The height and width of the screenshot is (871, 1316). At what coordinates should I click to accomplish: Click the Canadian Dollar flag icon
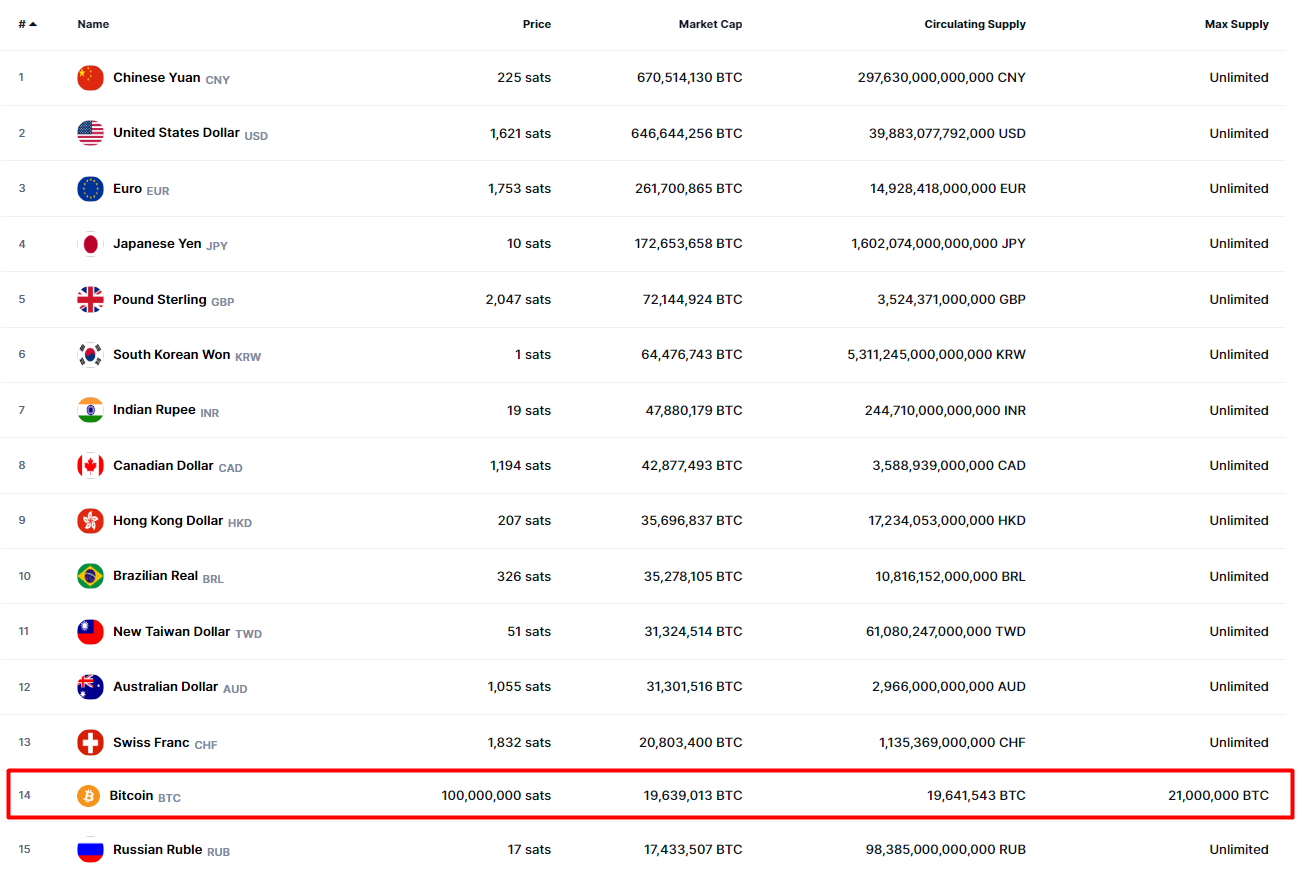click(x=90, y=466)
